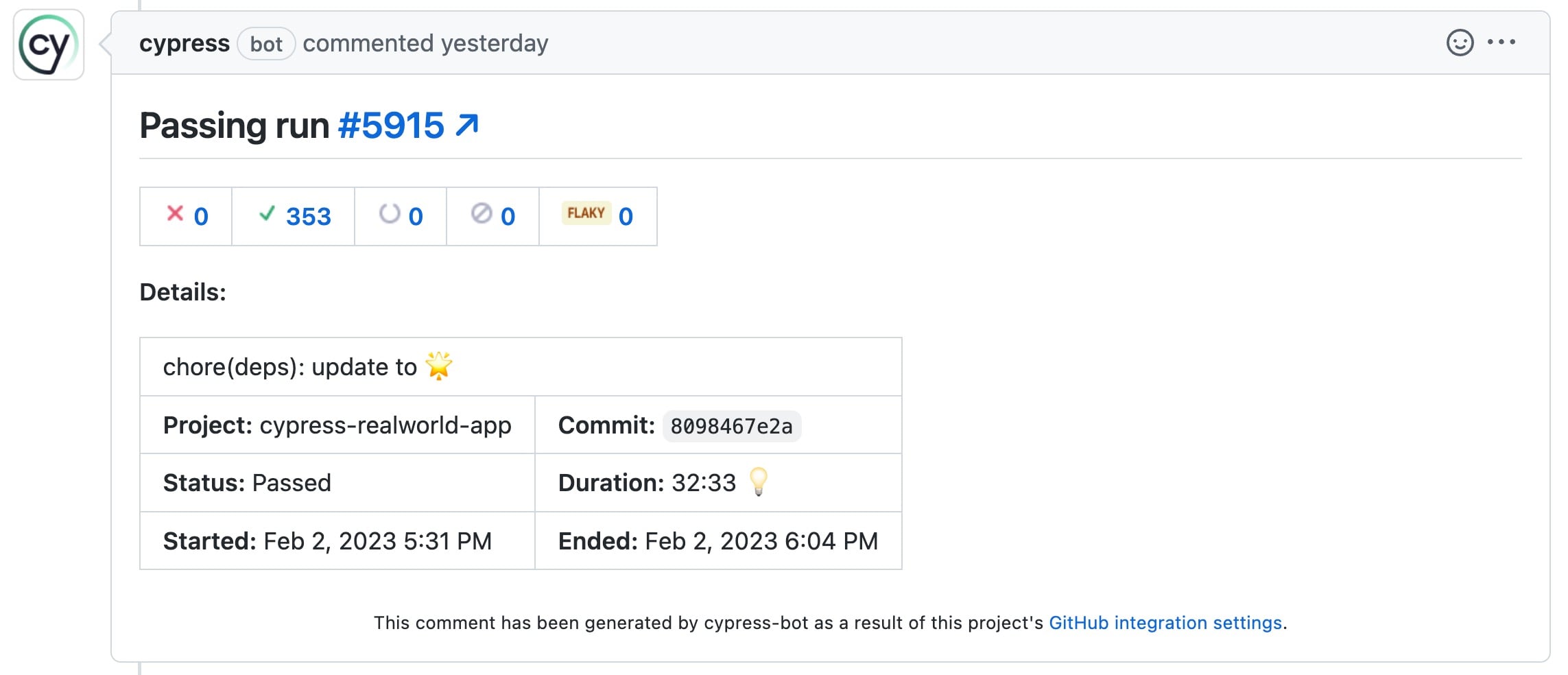Select the bot label beside cypress
This screenshot has height=675, width=1568.
pyautogui.click(x=266, y=44)
